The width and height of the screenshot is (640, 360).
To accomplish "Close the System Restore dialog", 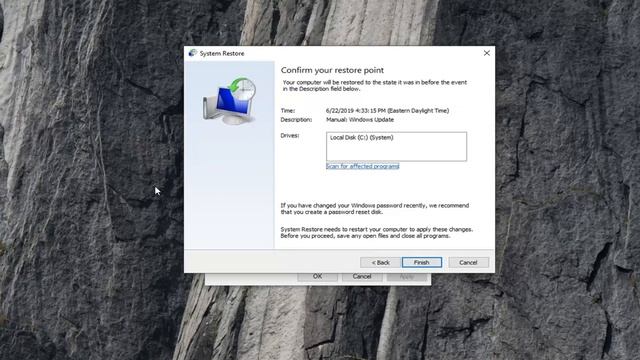I will click(x=487, y=53).
